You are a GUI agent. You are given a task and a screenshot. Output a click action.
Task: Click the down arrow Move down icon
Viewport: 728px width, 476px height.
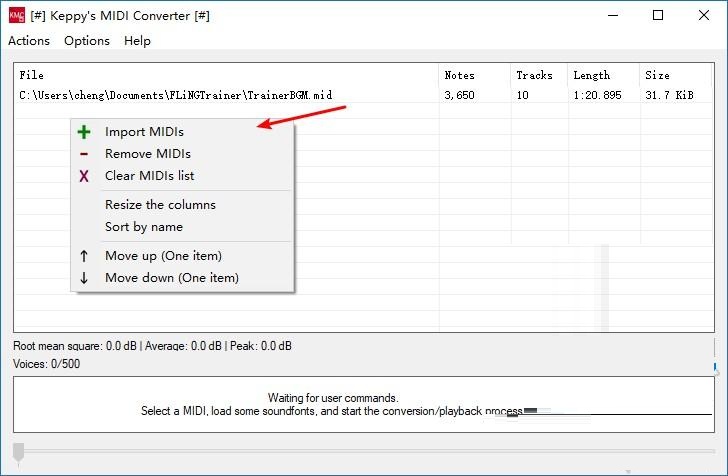click(x=84, y=278)
